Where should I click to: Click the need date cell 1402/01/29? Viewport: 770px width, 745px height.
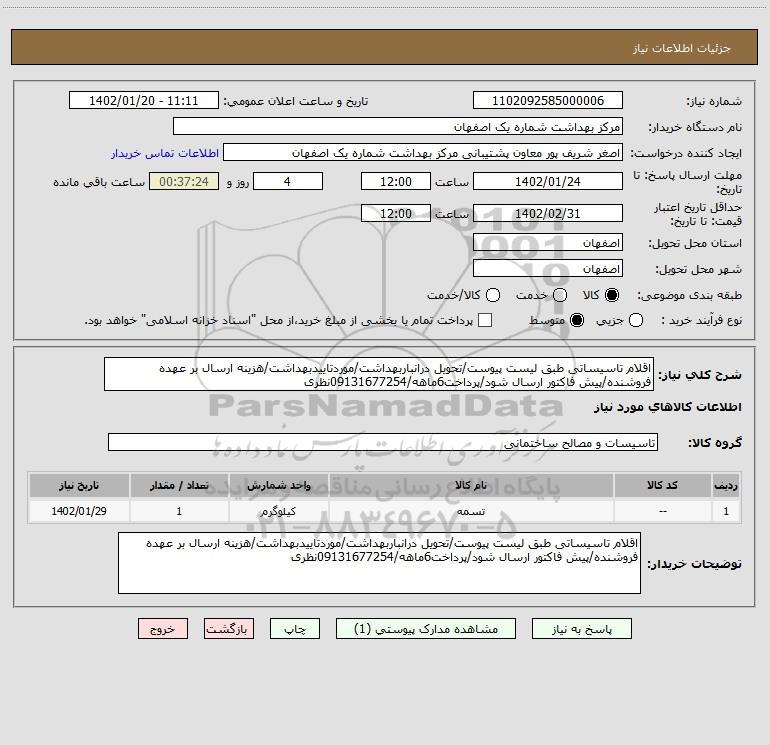point(79,511)
